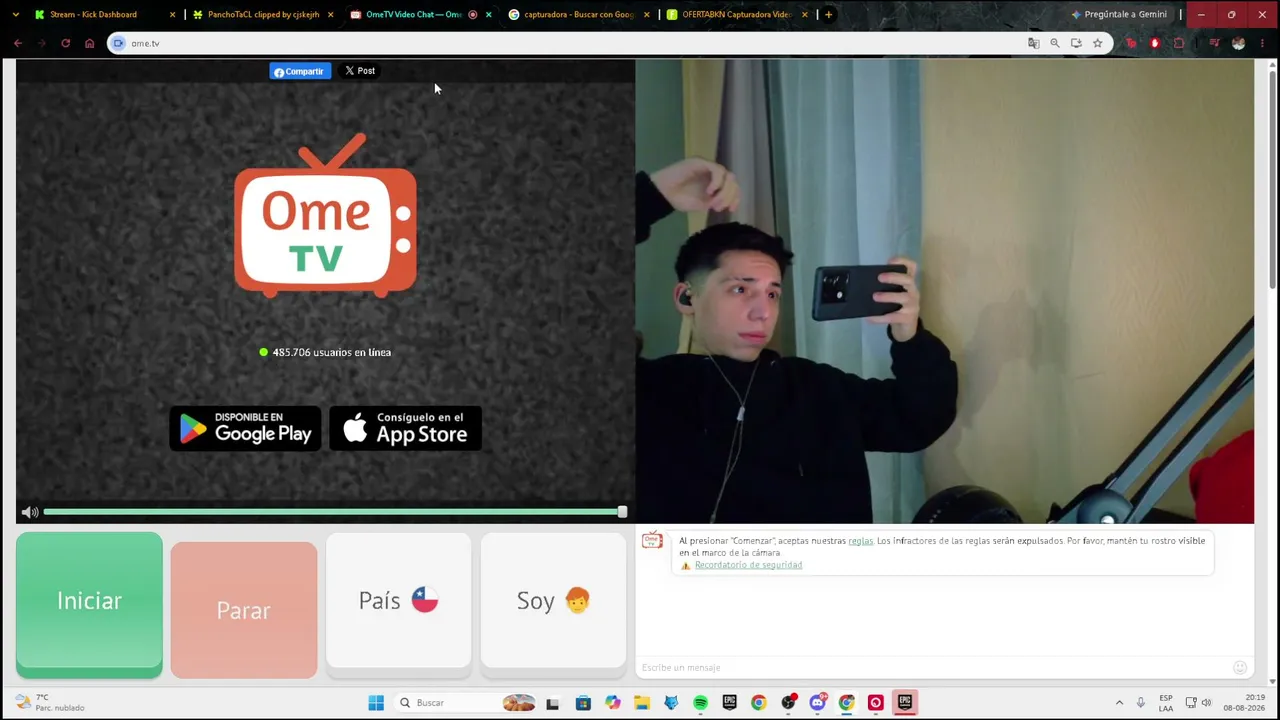Viewport: 1280px width, 720px height.
Task: Share on Facebook with Compartir button
Action: coord(300,71)
